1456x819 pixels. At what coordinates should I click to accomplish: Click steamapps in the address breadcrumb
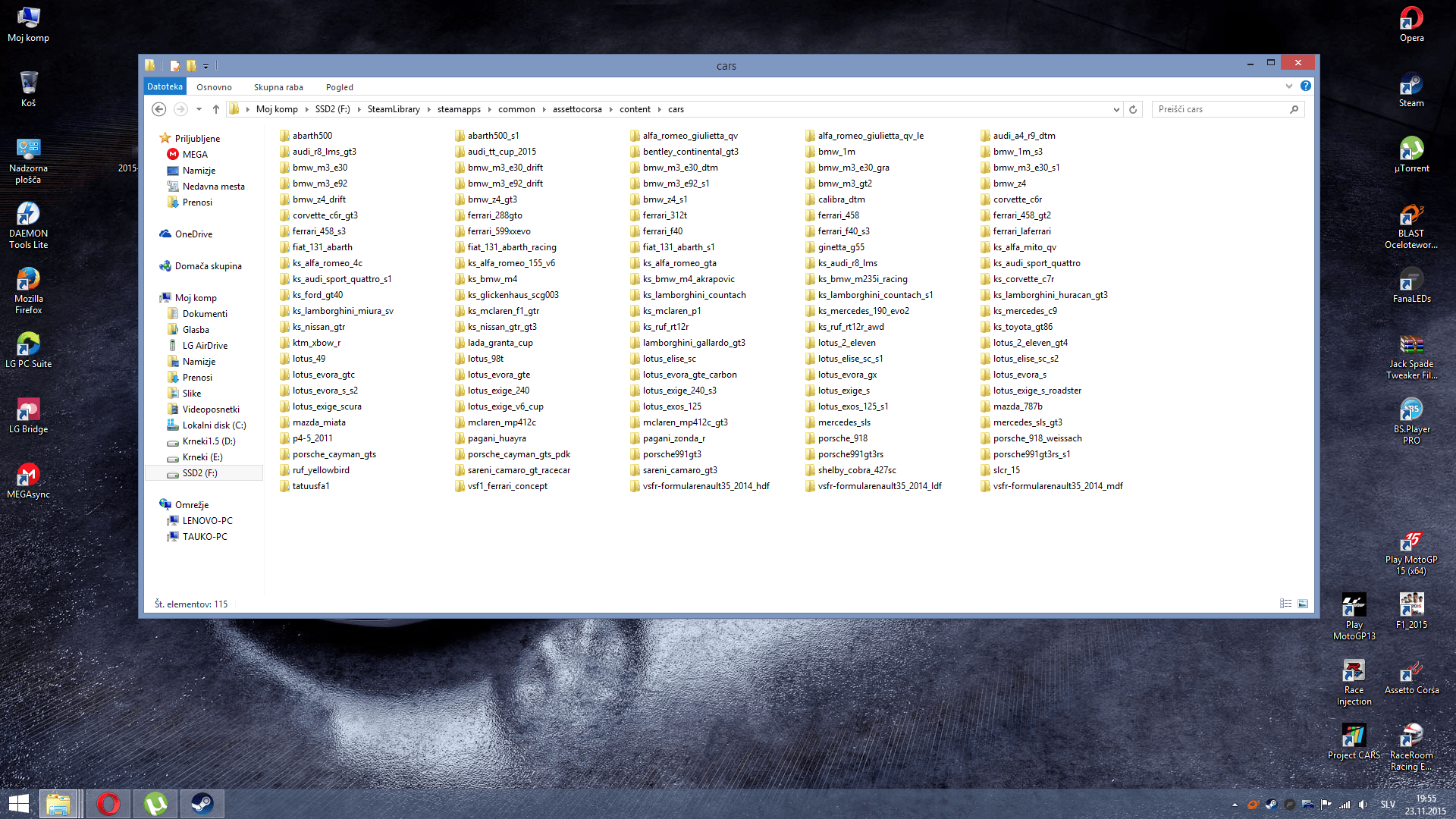coord(459,109)
